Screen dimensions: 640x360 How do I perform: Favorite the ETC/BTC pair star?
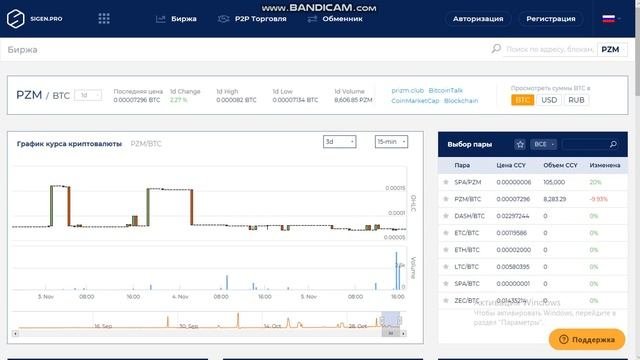click(446, 233)
